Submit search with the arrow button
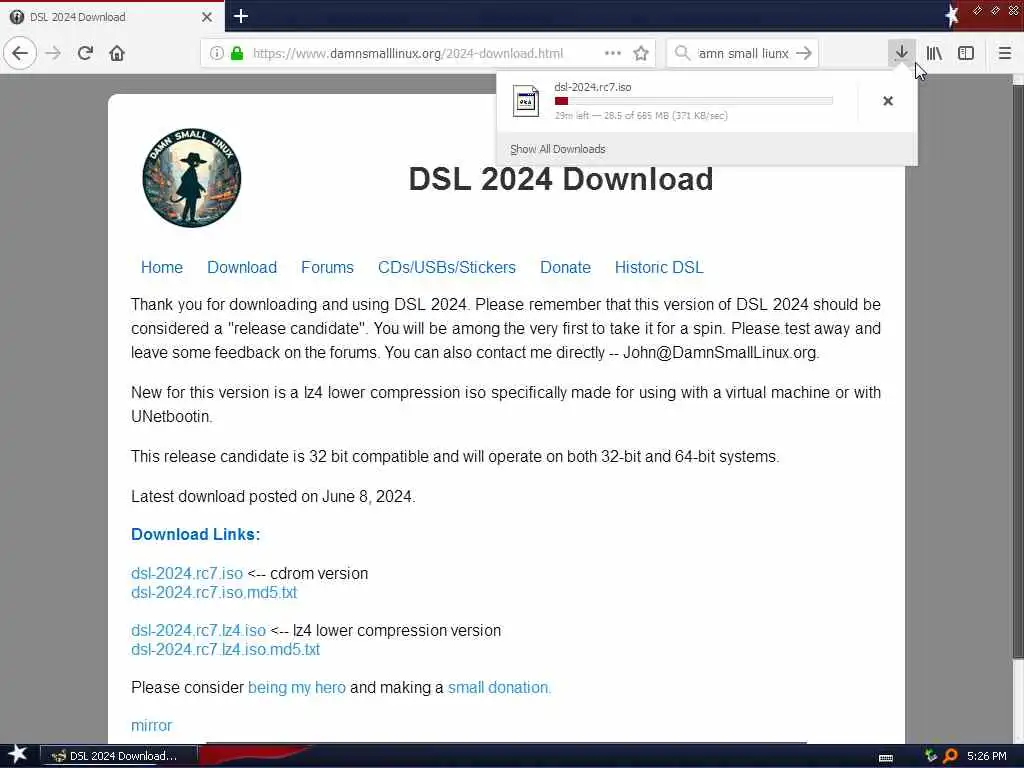 (x=805, y=53)
